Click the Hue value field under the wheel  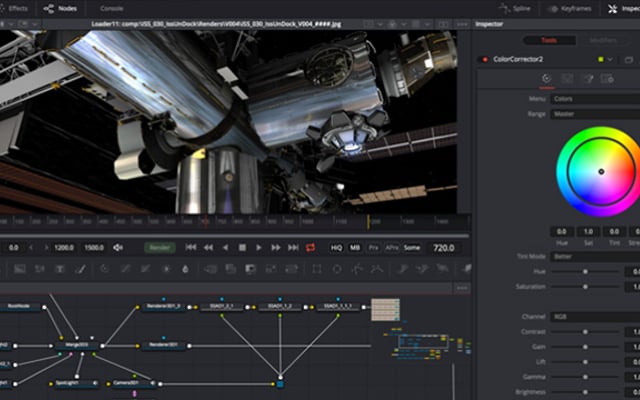[x=562, y=232]
